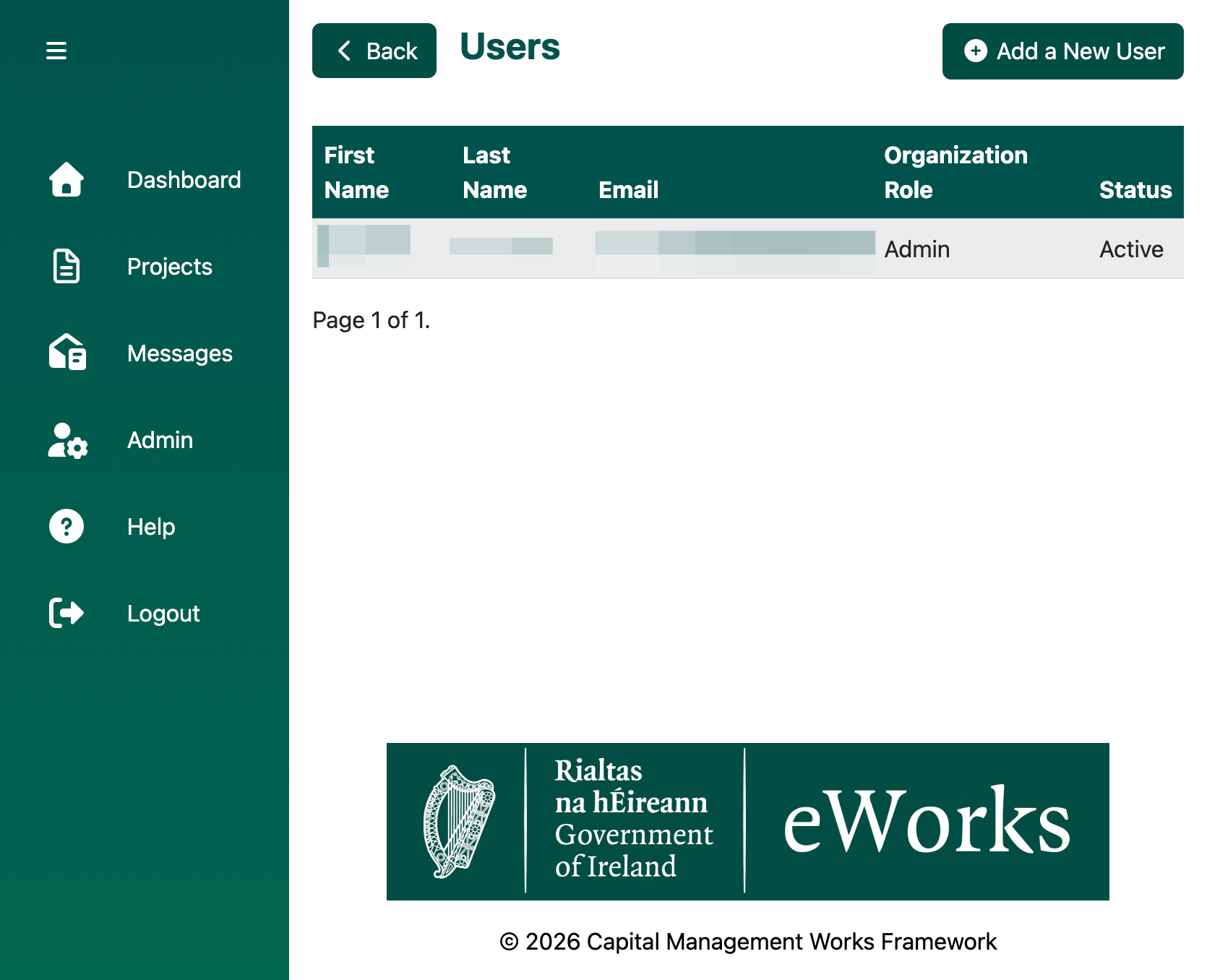
Task: Click the Admin user-gear icon
Action: click(68, 440)
